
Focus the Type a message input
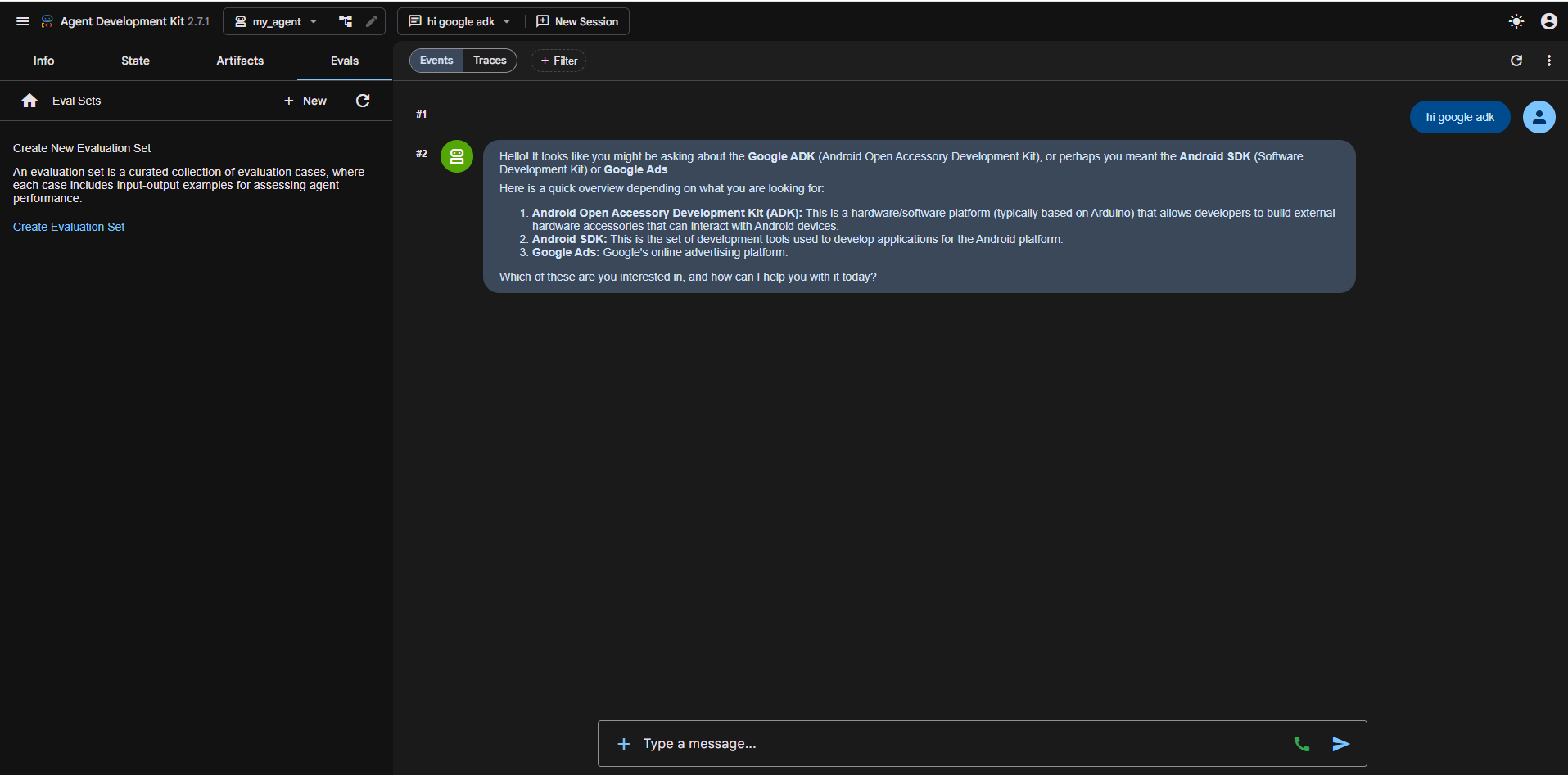point(958,744)
